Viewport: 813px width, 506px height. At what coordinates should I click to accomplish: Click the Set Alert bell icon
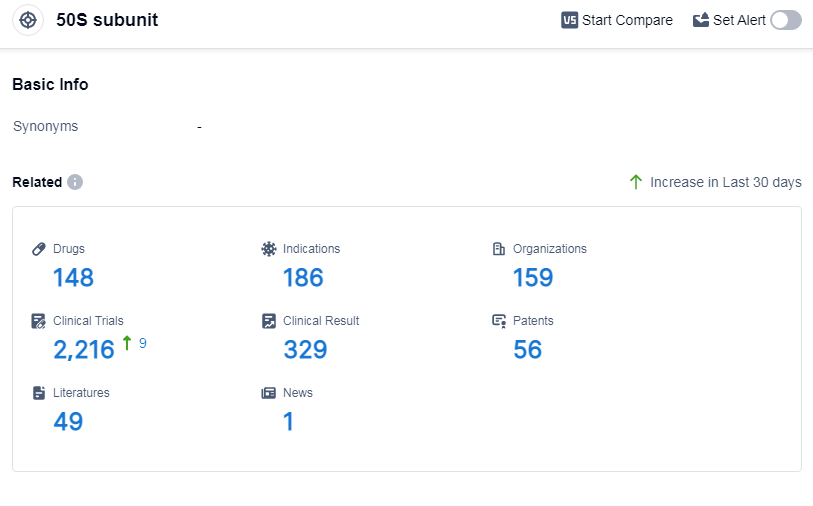coord(701,20)
